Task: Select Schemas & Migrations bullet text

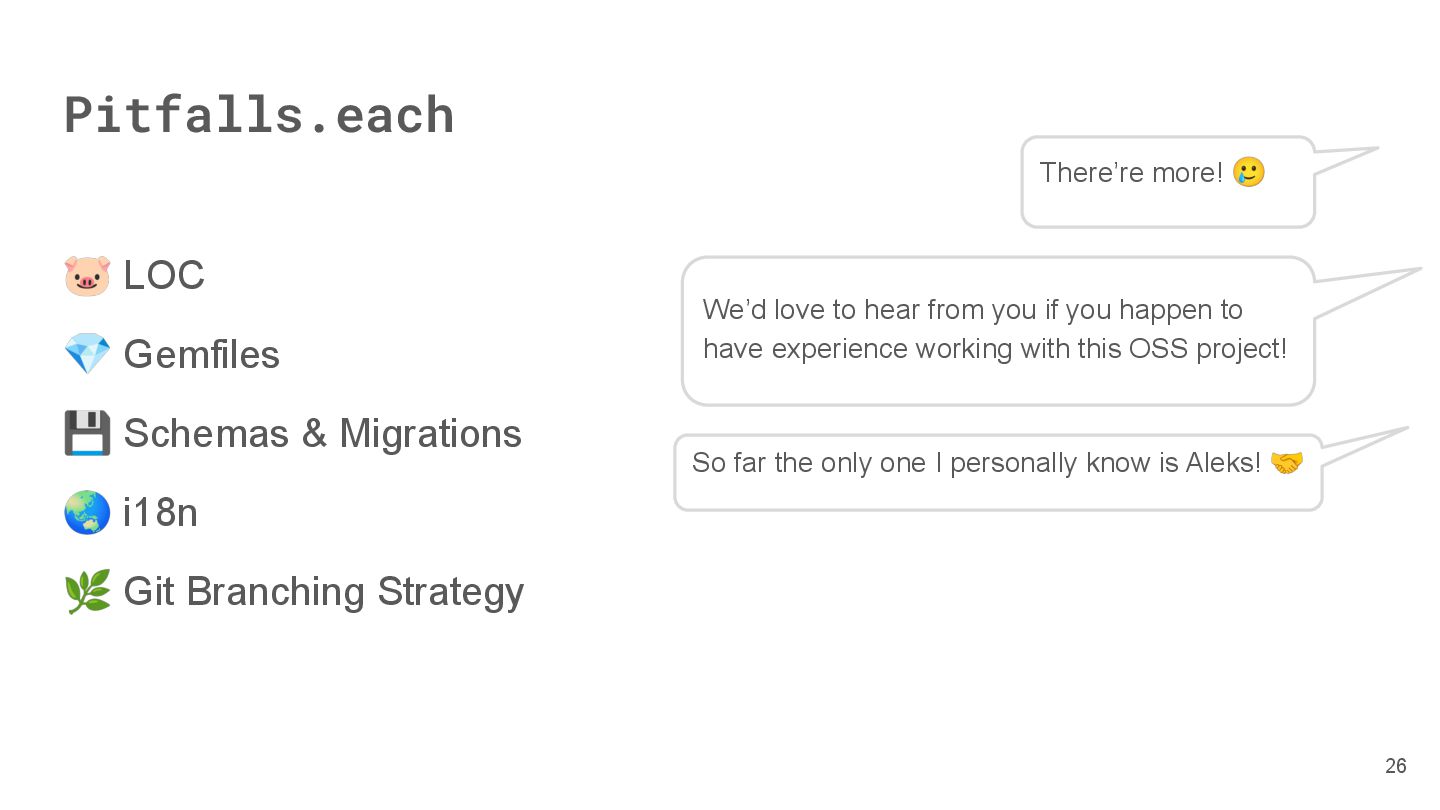Action: [322, 433]
